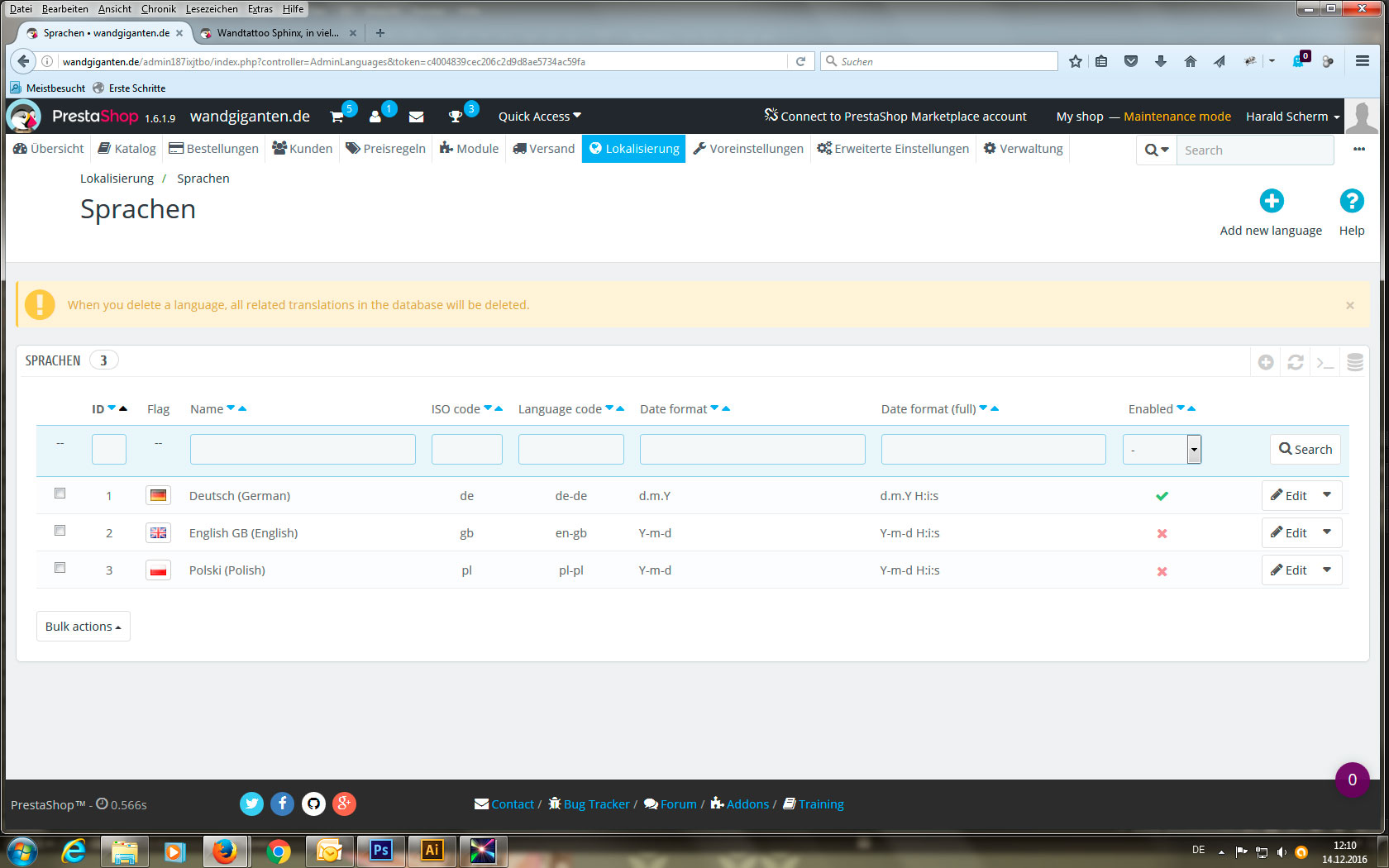Open the Help question mark icon

point(1351,201)
